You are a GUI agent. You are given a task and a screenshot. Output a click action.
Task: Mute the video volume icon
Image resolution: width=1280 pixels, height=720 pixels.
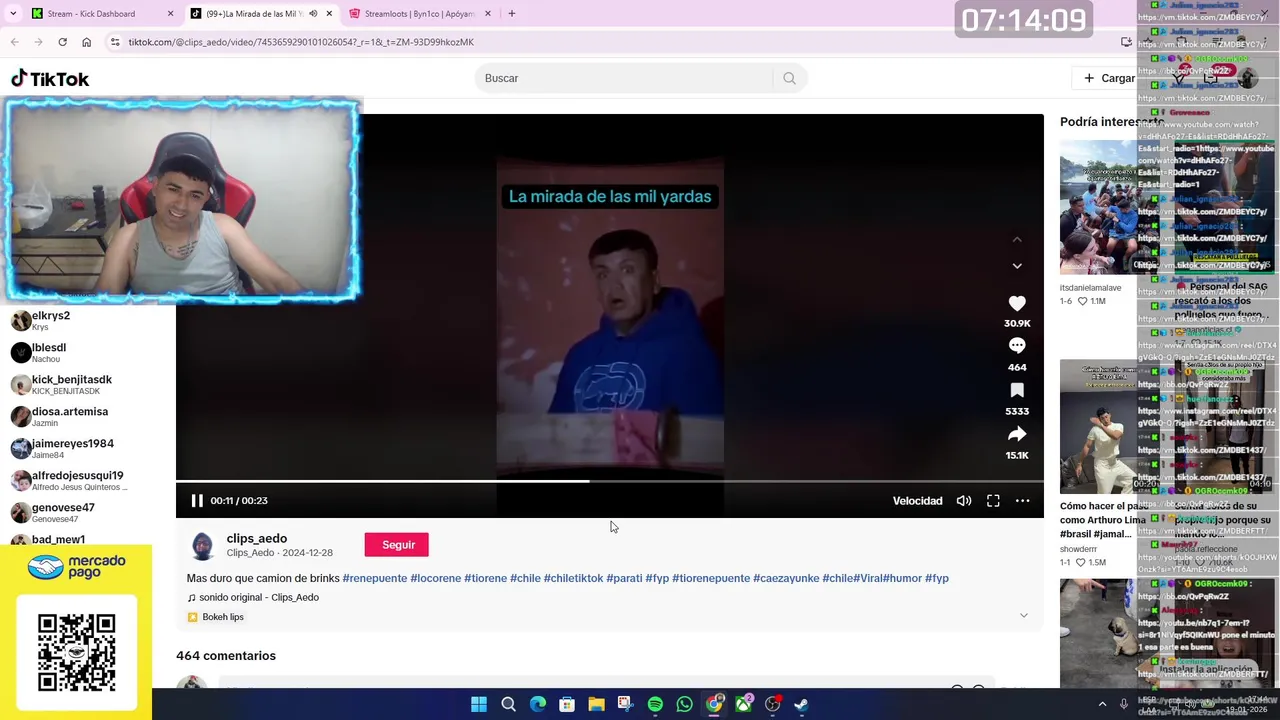964,501
